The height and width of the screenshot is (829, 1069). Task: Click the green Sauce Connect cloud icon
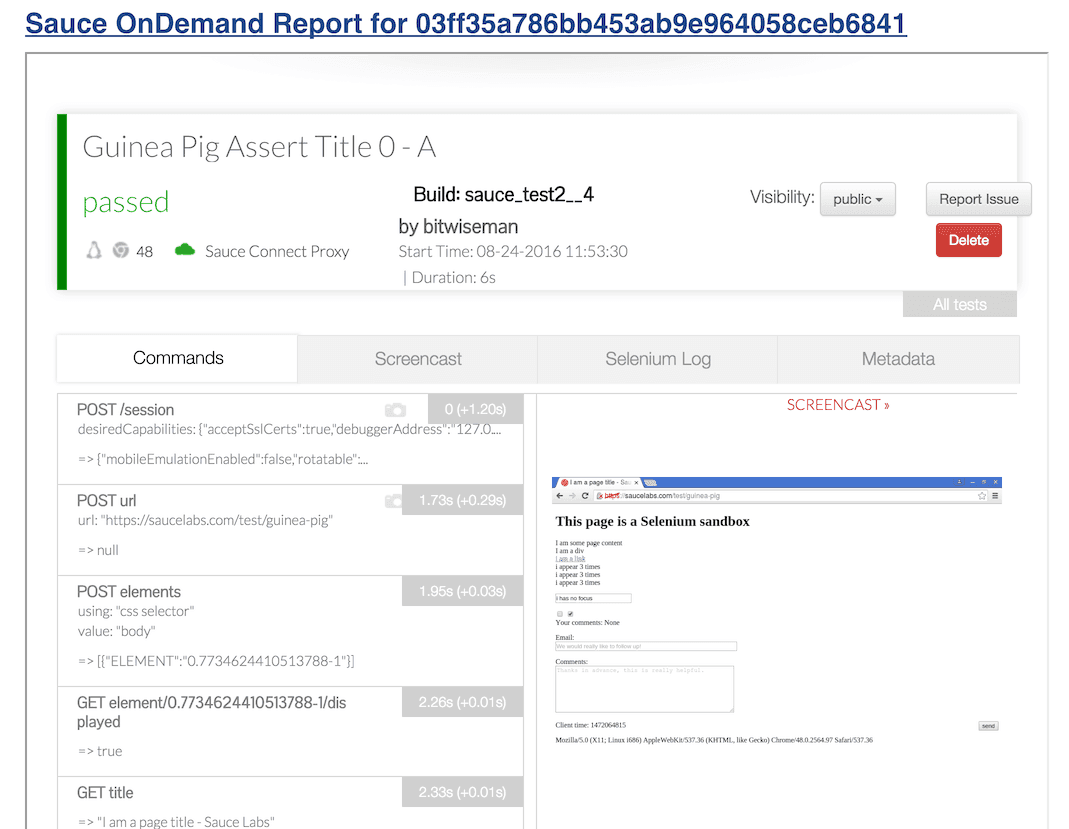click(x=184, y=251)
